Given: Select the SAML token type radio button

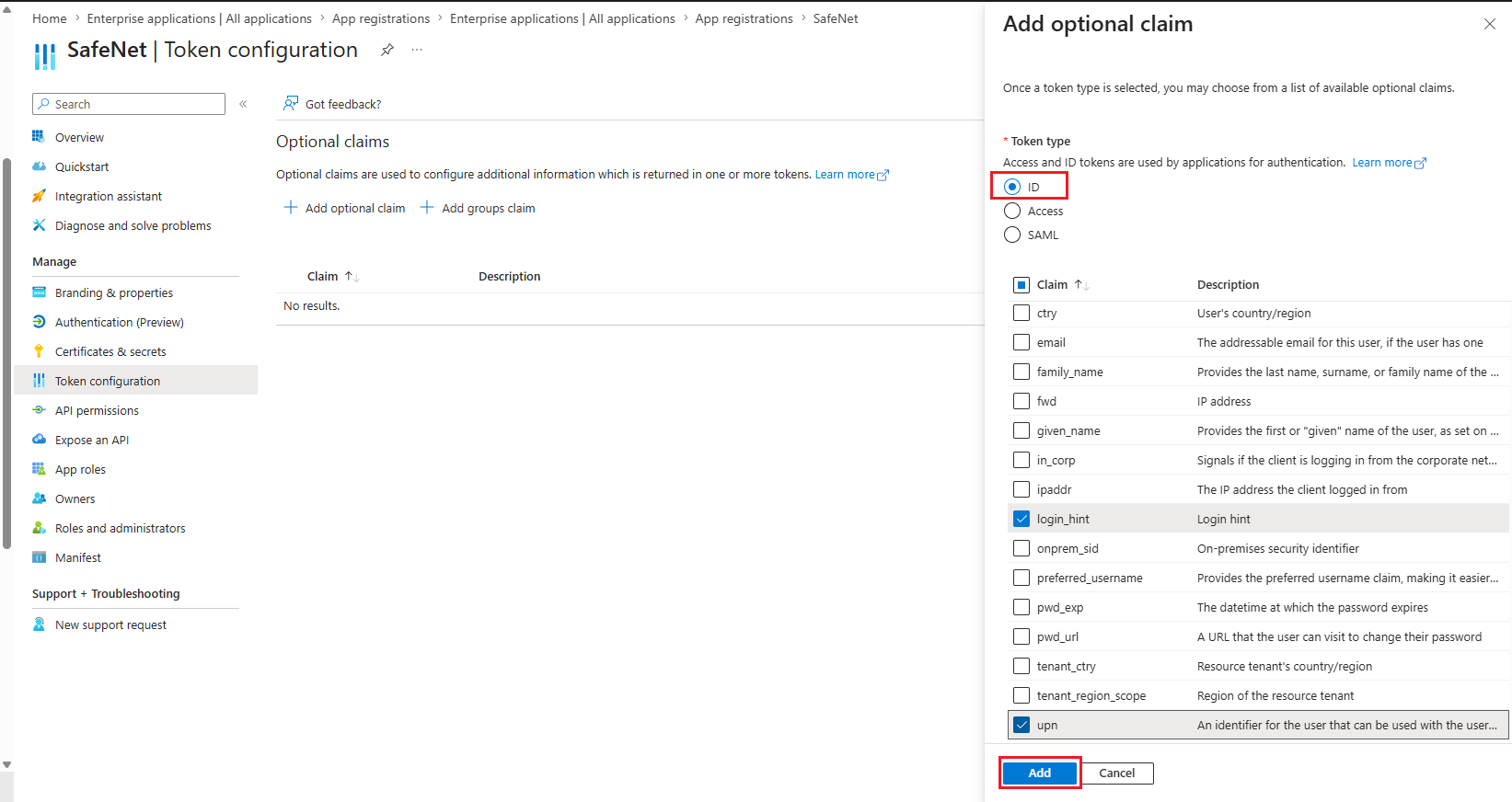Looking at the screenshot, I should click(1012, 235).
